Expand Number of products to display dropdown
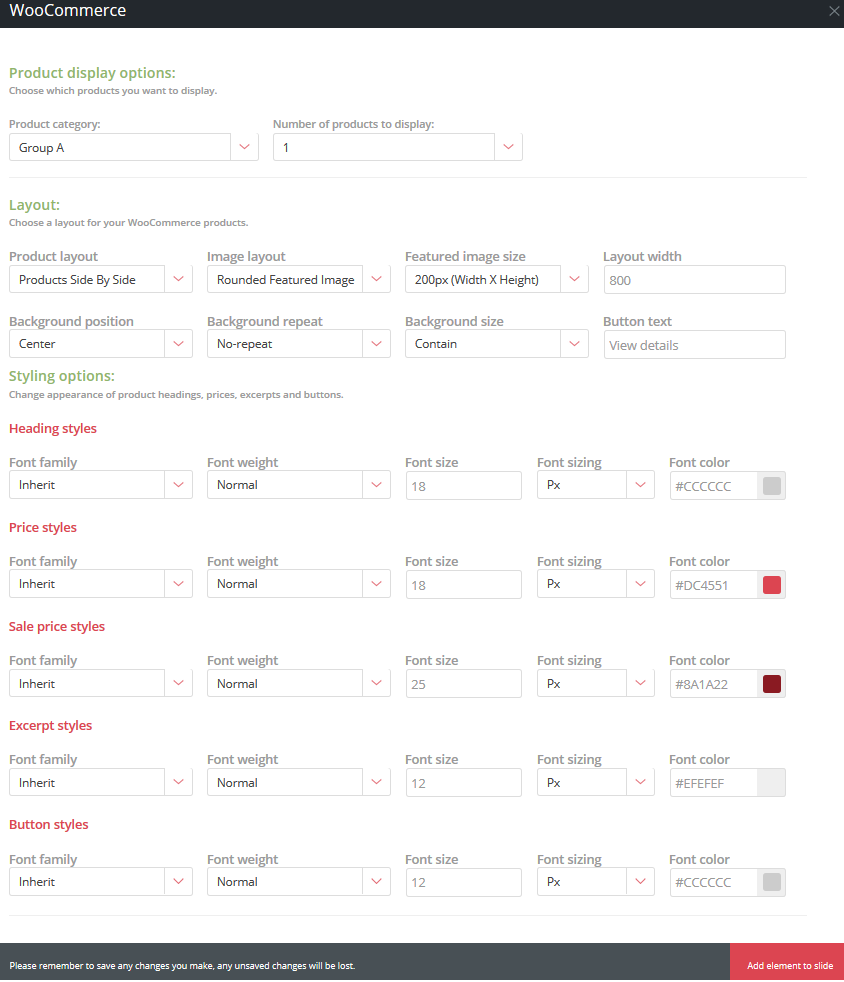The width and height of the screenshot is (844, 982). tap(397, 148)
